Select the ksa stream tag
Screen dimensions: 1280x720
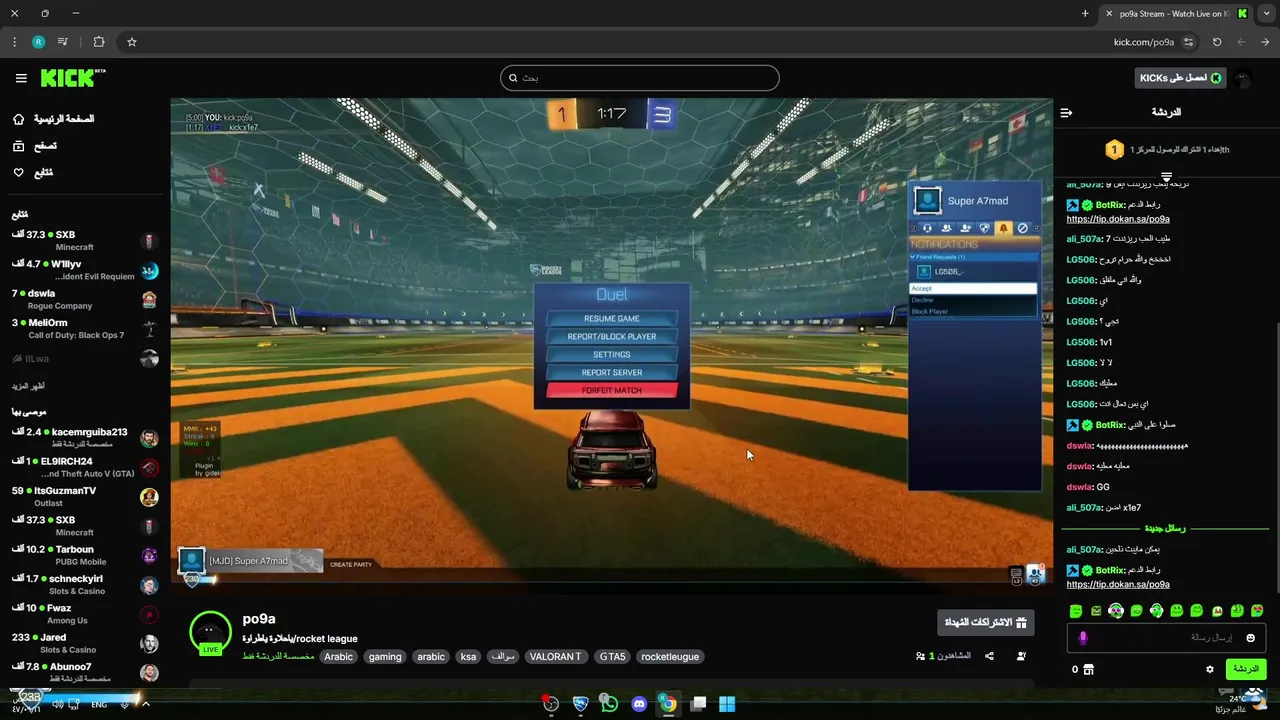coord(468,657)
